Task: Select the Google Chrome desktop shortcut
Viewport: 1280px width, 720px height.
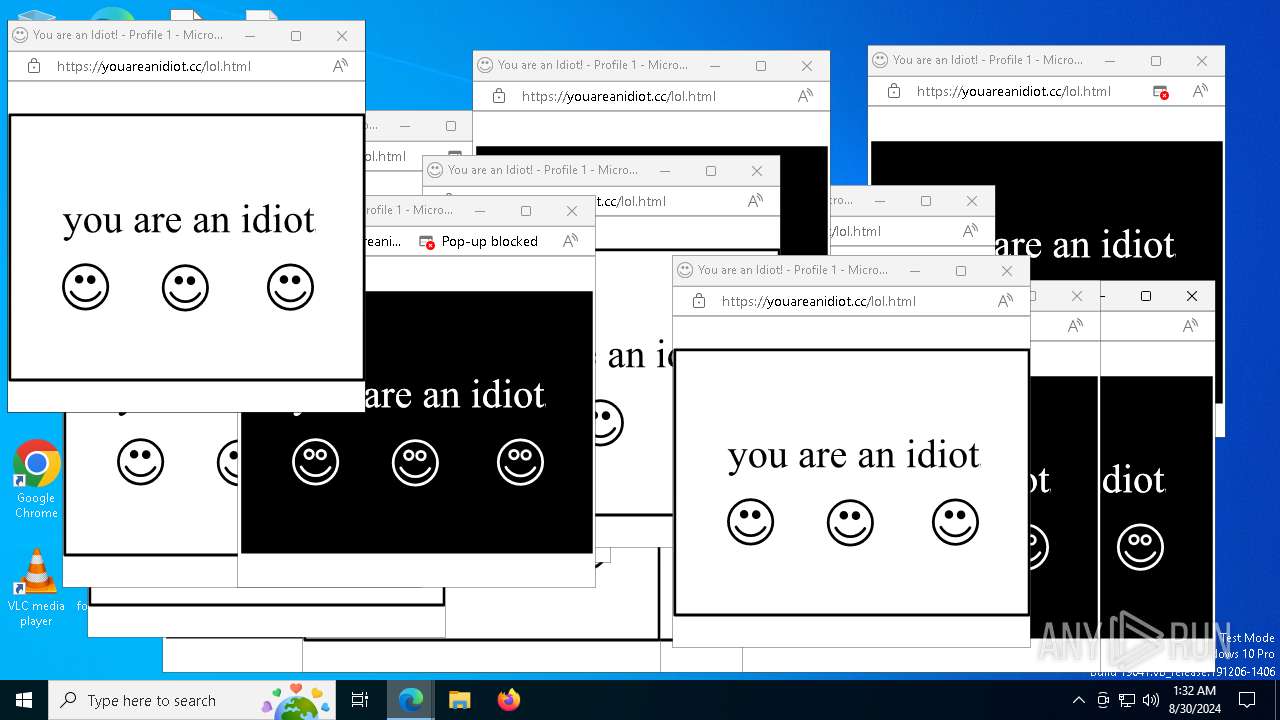Action: 36,480
